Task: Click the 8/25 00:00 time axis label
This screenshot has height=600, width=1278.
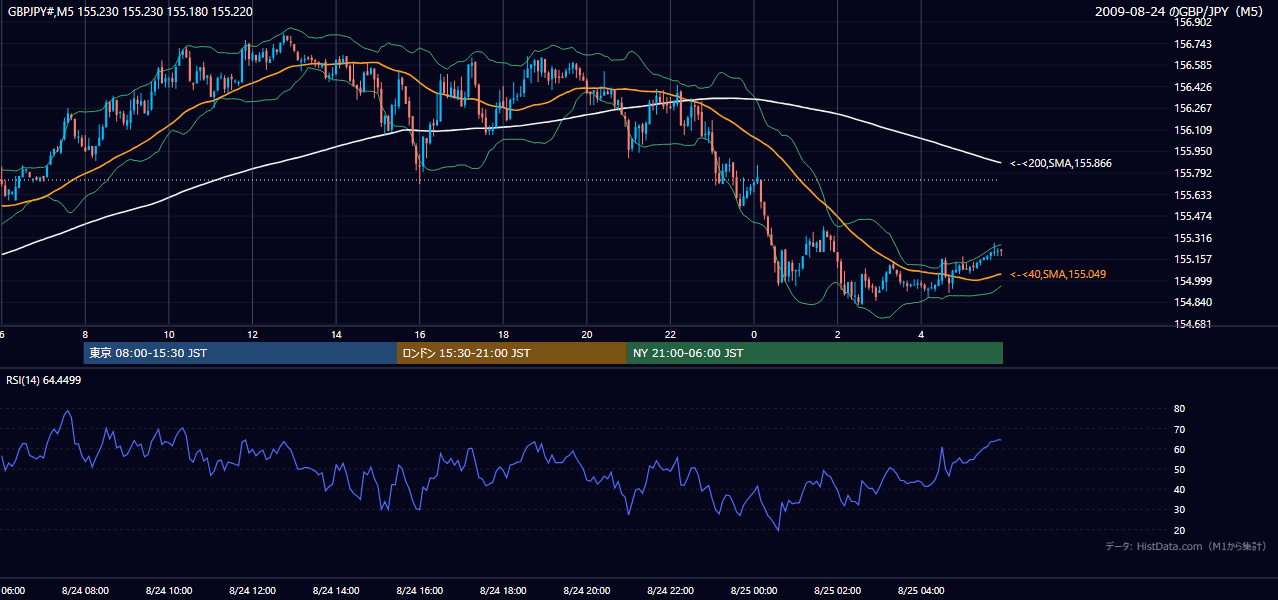Action: pyautogui.click(x=754, y=590)
